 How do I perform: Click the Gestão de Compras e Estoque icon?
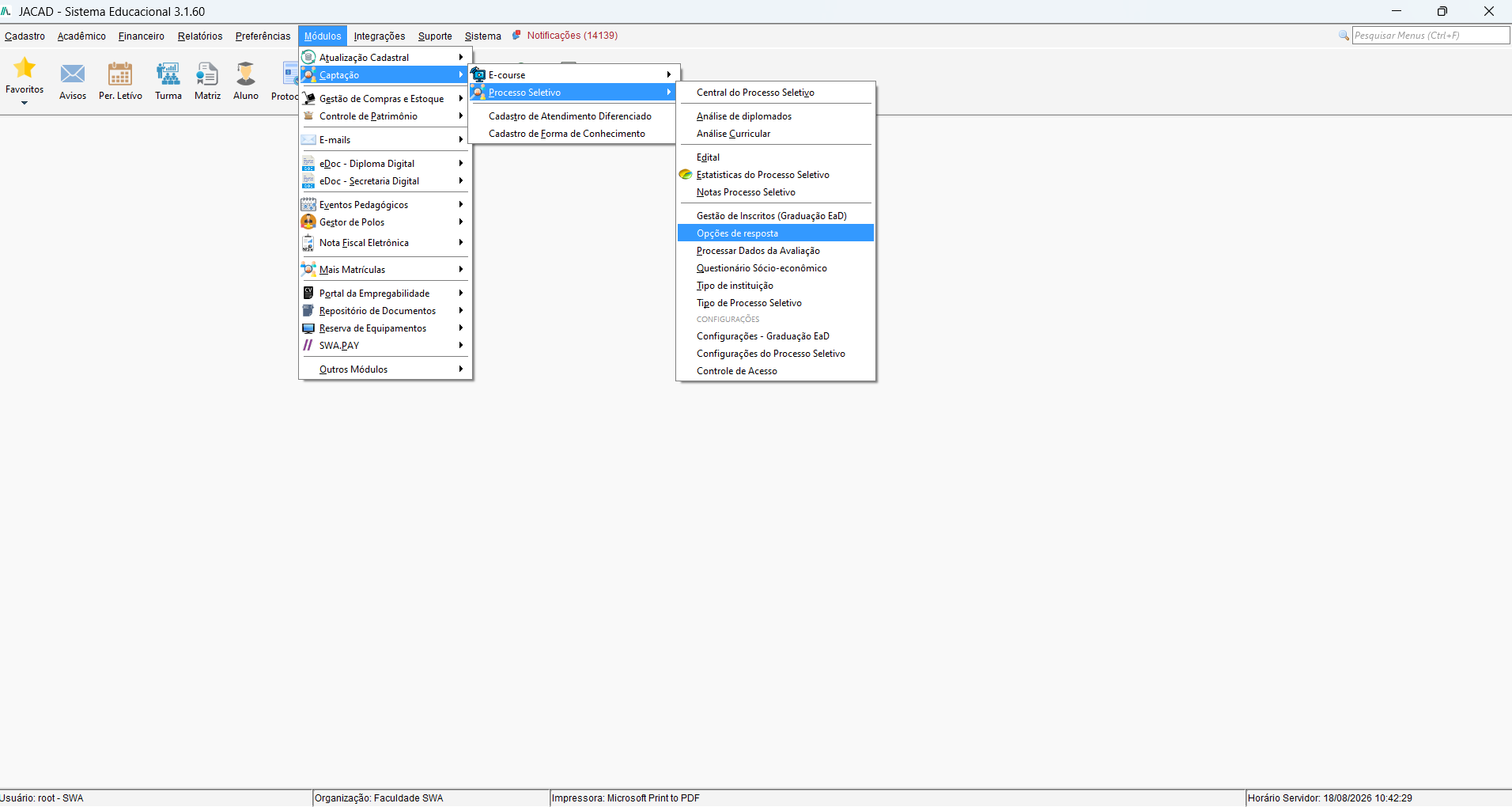308,98
